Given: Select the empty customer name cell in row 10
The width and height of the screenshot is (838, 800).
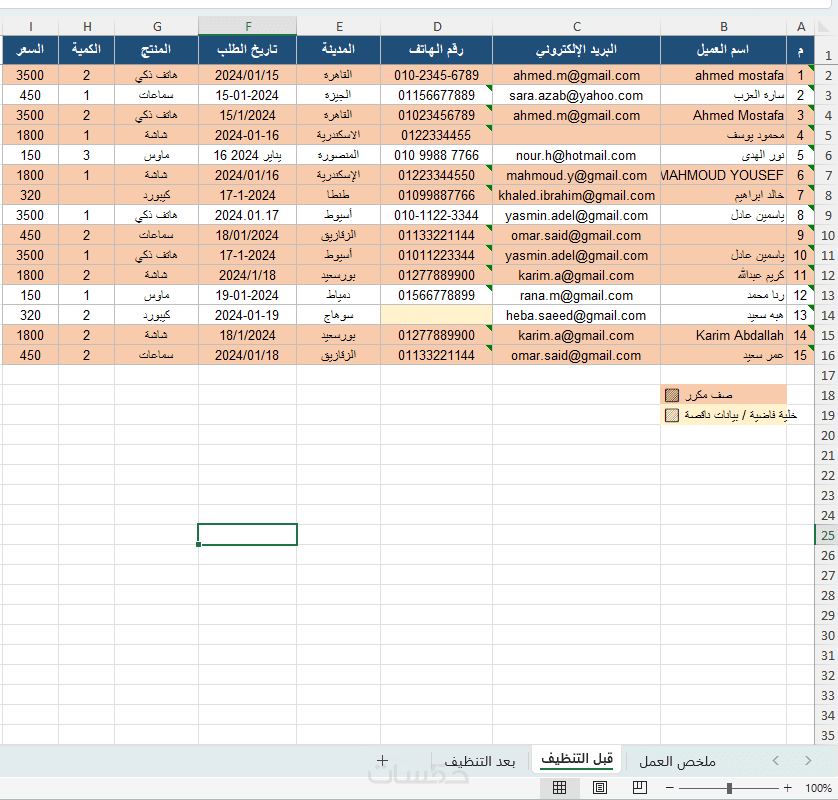Looking at the screenshot, I should tap(724, 235).
